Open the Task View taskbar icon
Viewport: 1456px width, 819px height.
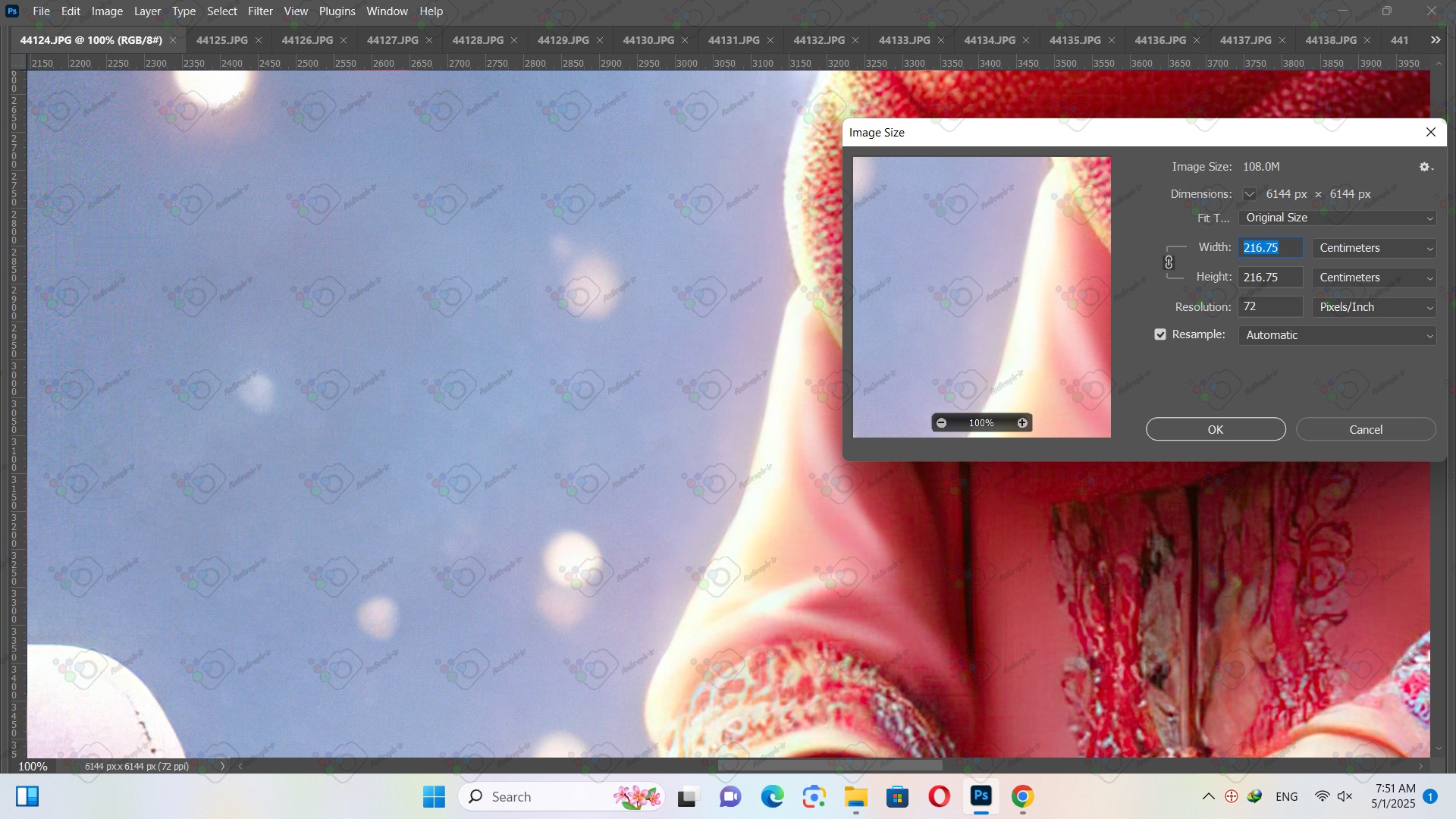687,797
